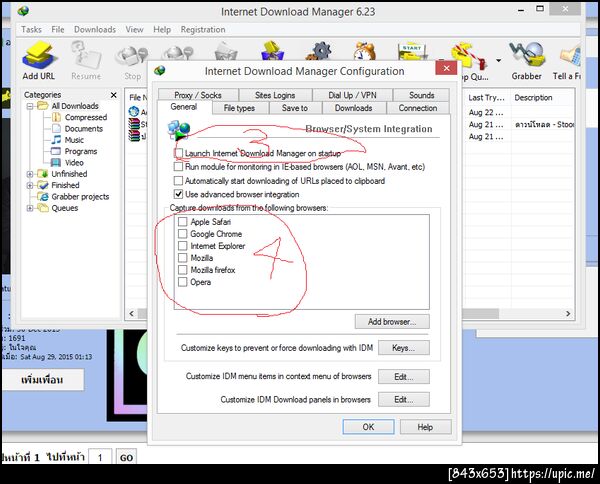The image size is (600, 484).
Task: Expand the Queues tree node
Action: pos(30,208)
